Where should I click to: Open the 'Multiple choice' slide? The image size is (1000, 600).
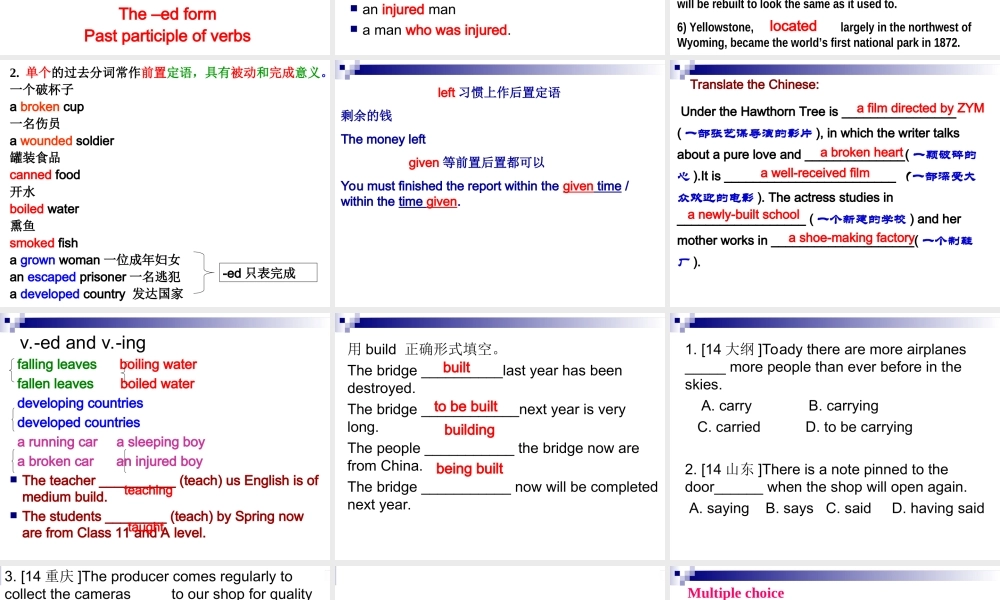(835, 583)
